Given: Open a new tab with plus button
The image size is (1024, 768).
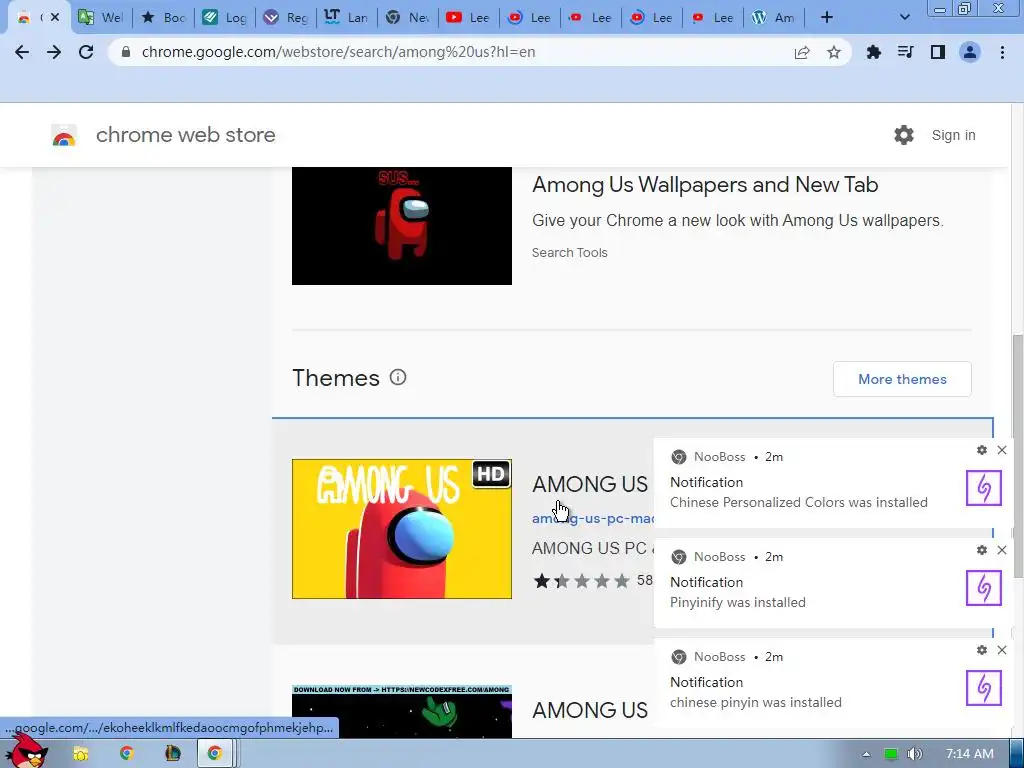Looking at the screenshot, I should pyautogui.click(x=827, y=18).
